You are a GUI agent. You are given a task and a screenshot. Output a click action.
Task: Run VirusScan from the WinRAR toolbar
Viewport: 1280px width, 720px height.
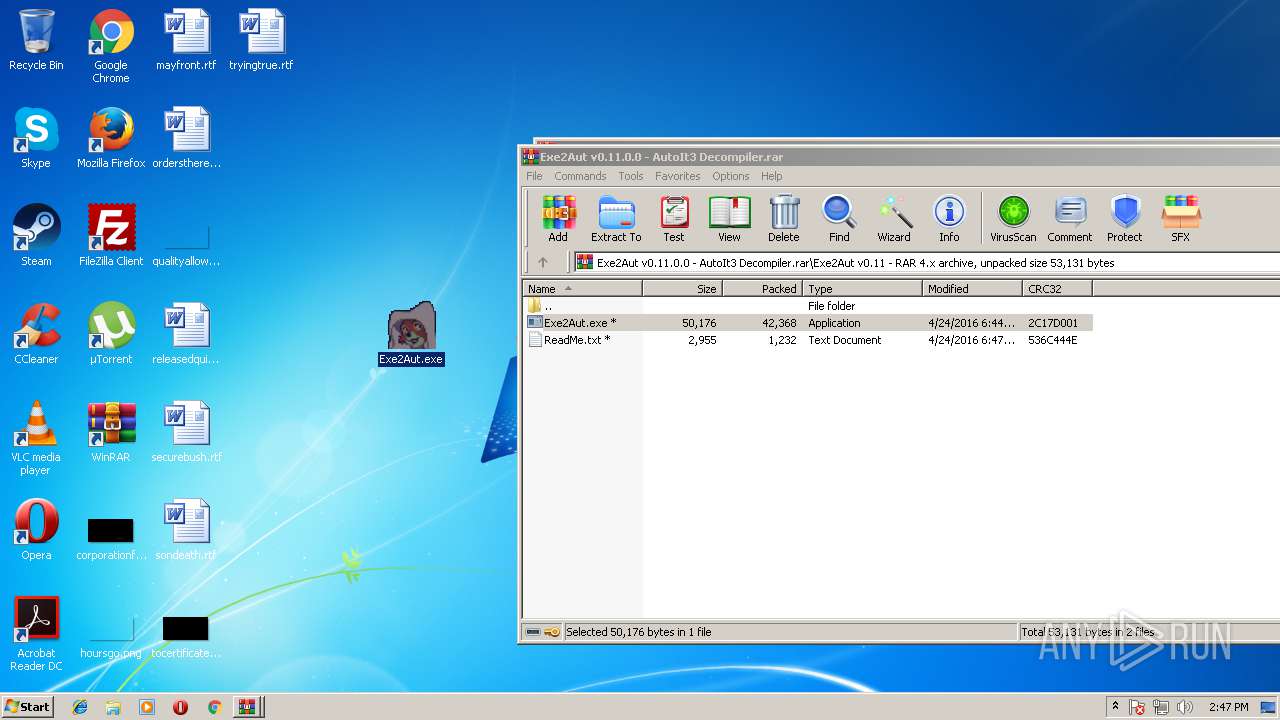point(1013,219)
